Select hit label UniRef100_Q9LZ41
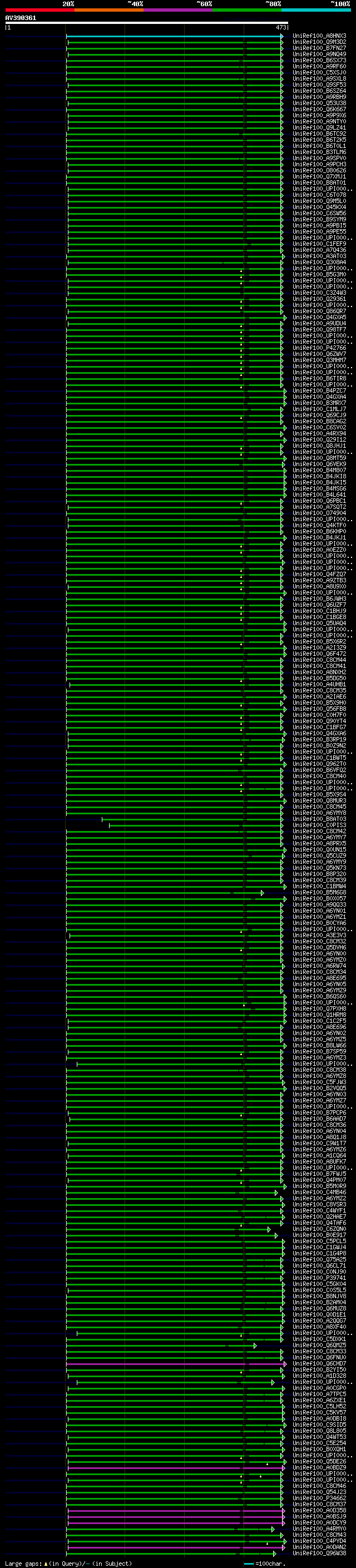This screenshot has height=1568, width=356. 319,128
